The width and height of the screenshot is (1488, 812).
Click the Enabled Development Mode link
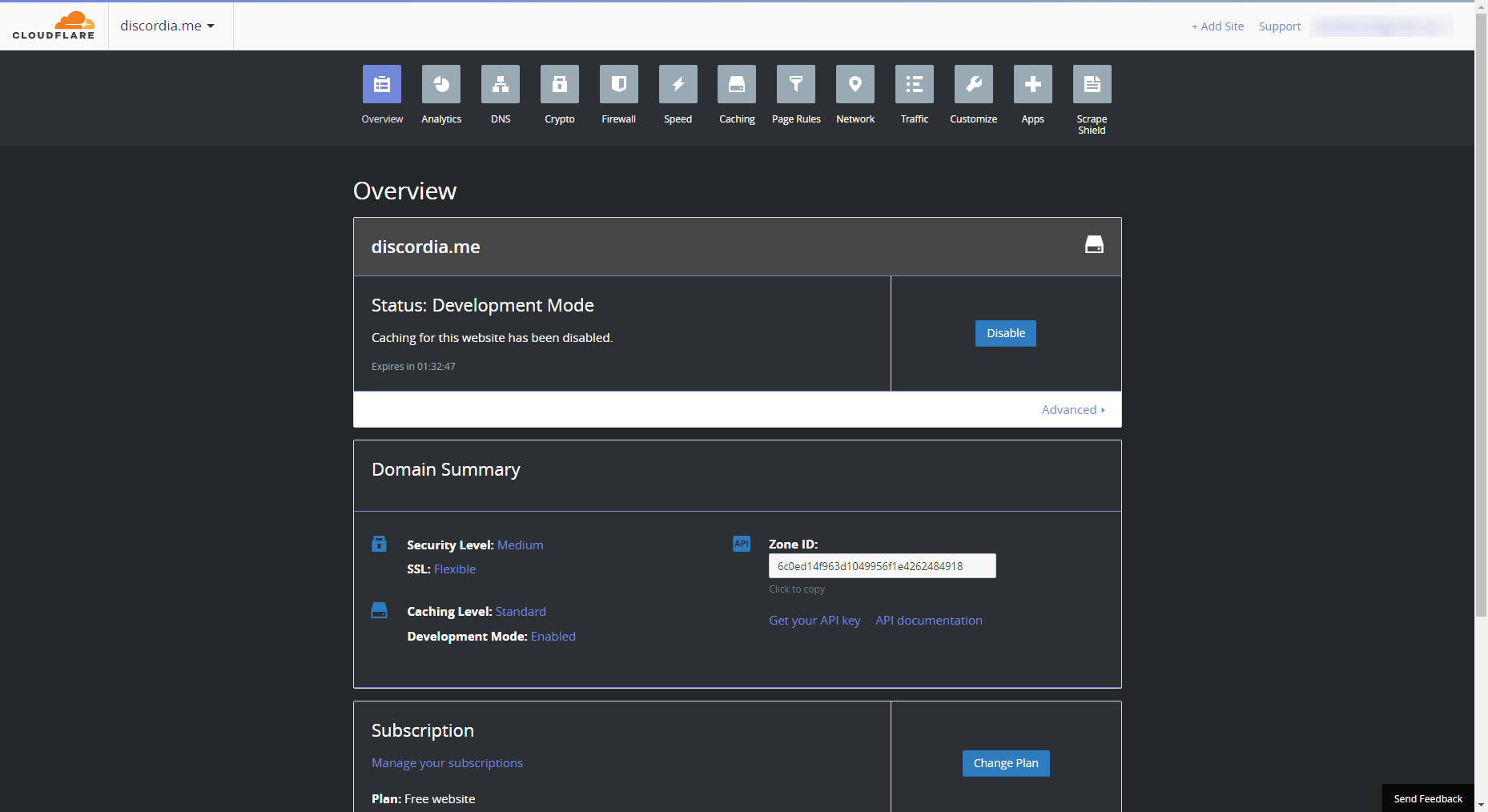pos(553,637)
